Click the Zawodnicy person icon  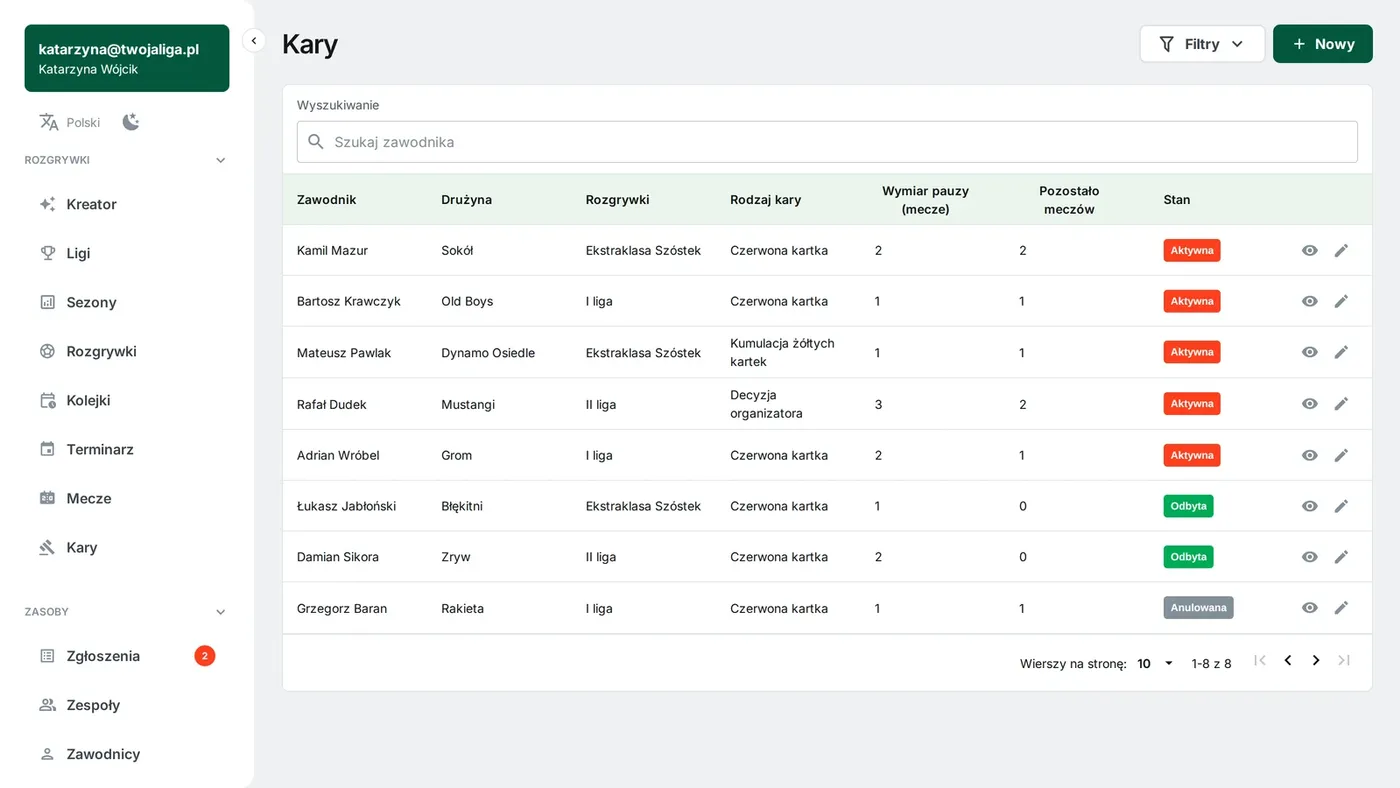[47, 754]
